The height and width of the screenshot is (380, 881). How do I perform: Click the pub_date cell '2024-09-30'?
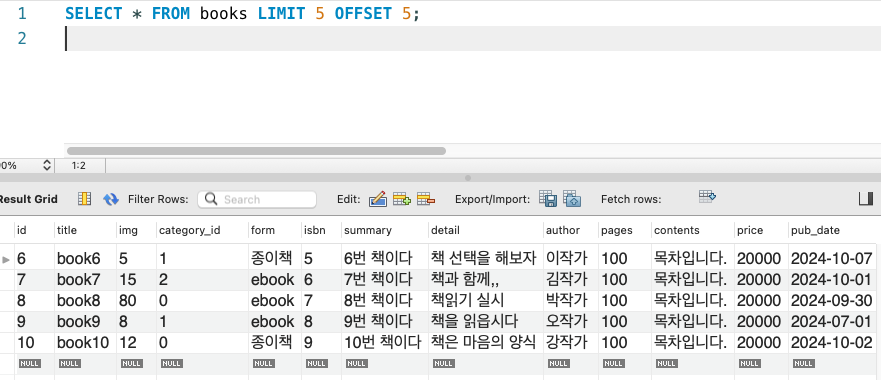[832, 301]
